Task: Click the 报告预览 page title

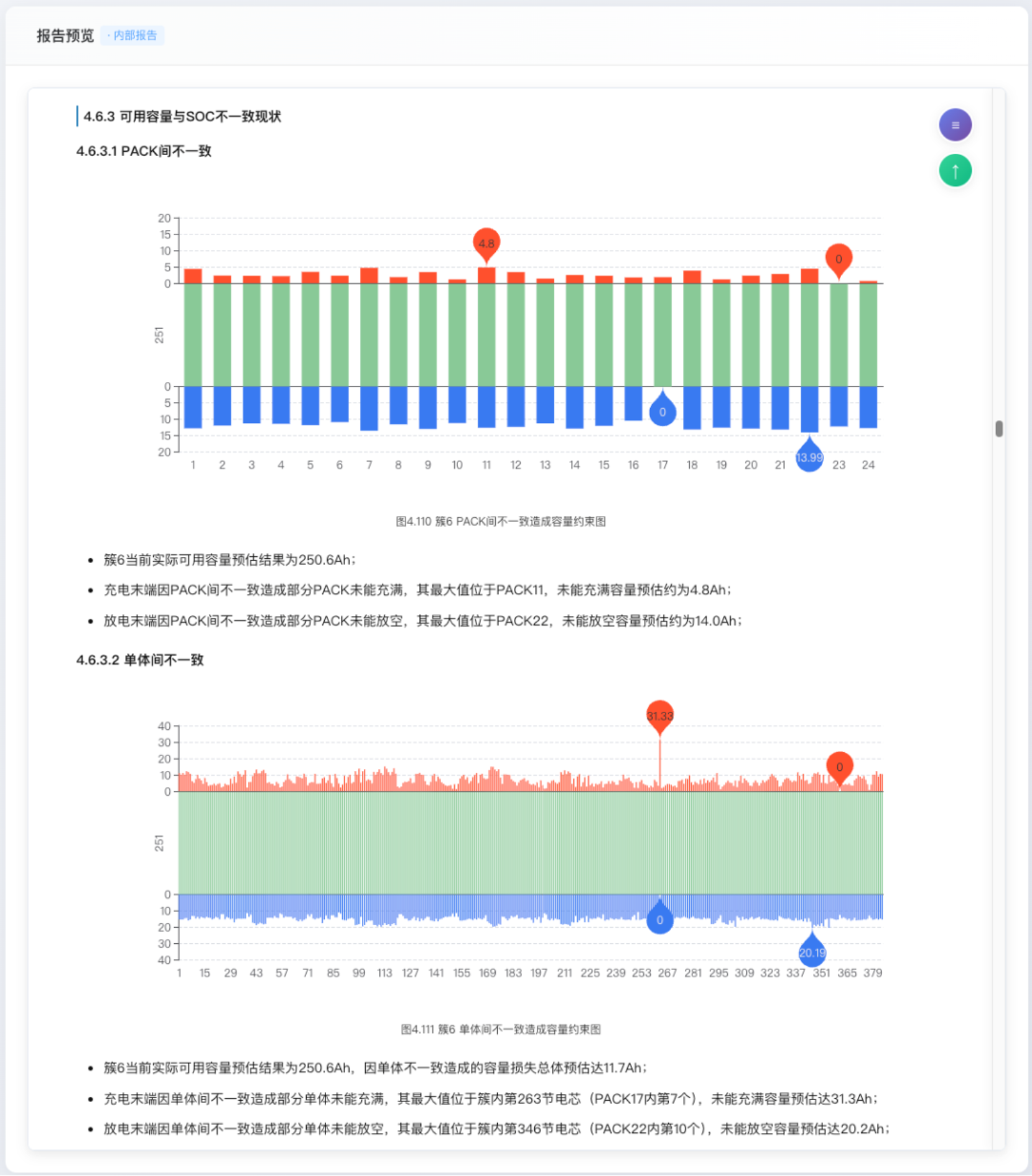Action: [x=65, y=35]
